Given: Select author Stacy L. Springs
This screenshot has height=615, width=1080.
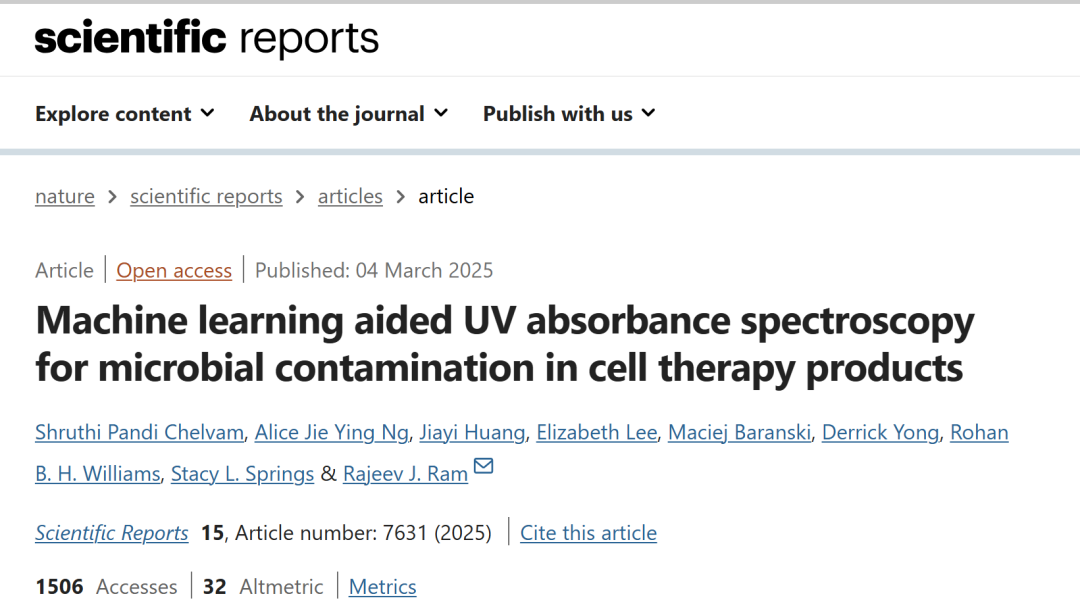Looking at the screenshot, I should tap(242, 474).
